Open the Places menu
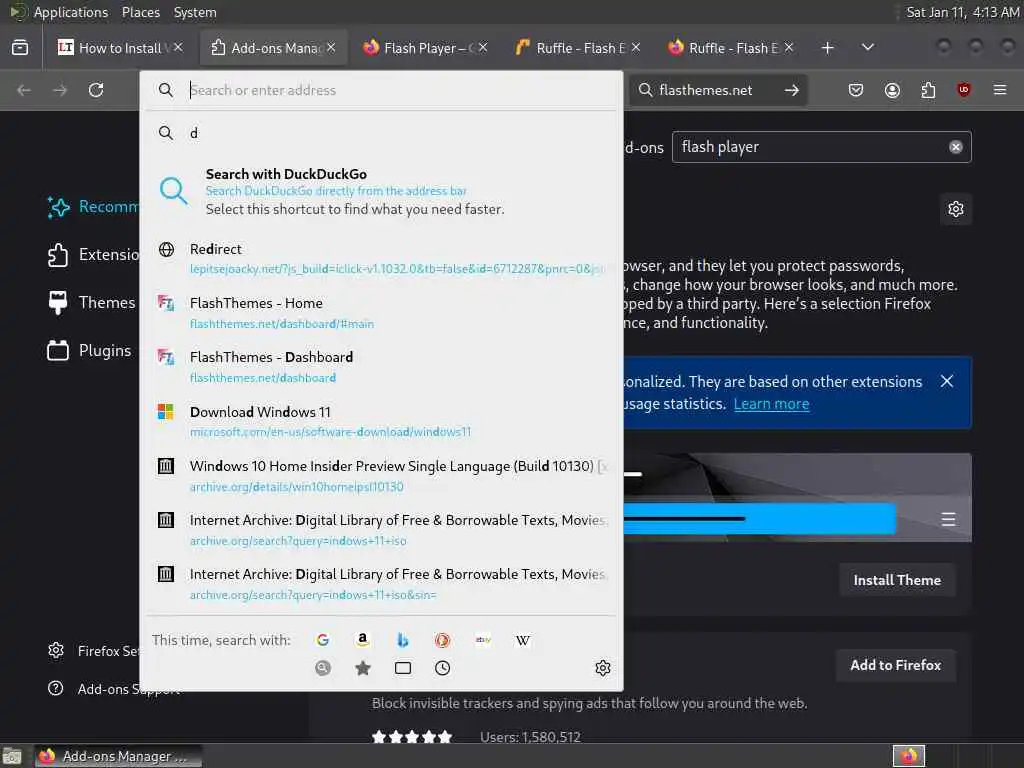1024x768 pixels. 140,12
